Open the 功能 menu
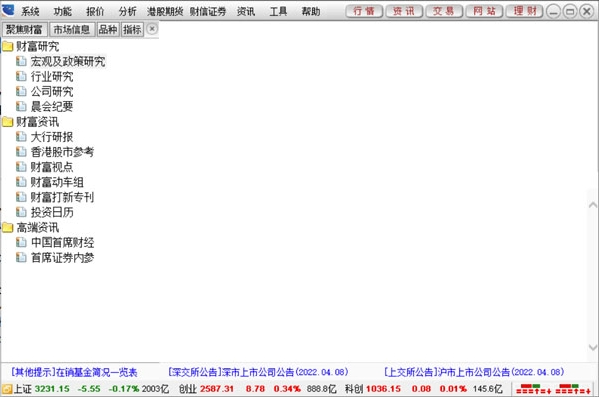The width and height of the screenshot is (599, 397). pyautogui.click(x=63, y=11)
